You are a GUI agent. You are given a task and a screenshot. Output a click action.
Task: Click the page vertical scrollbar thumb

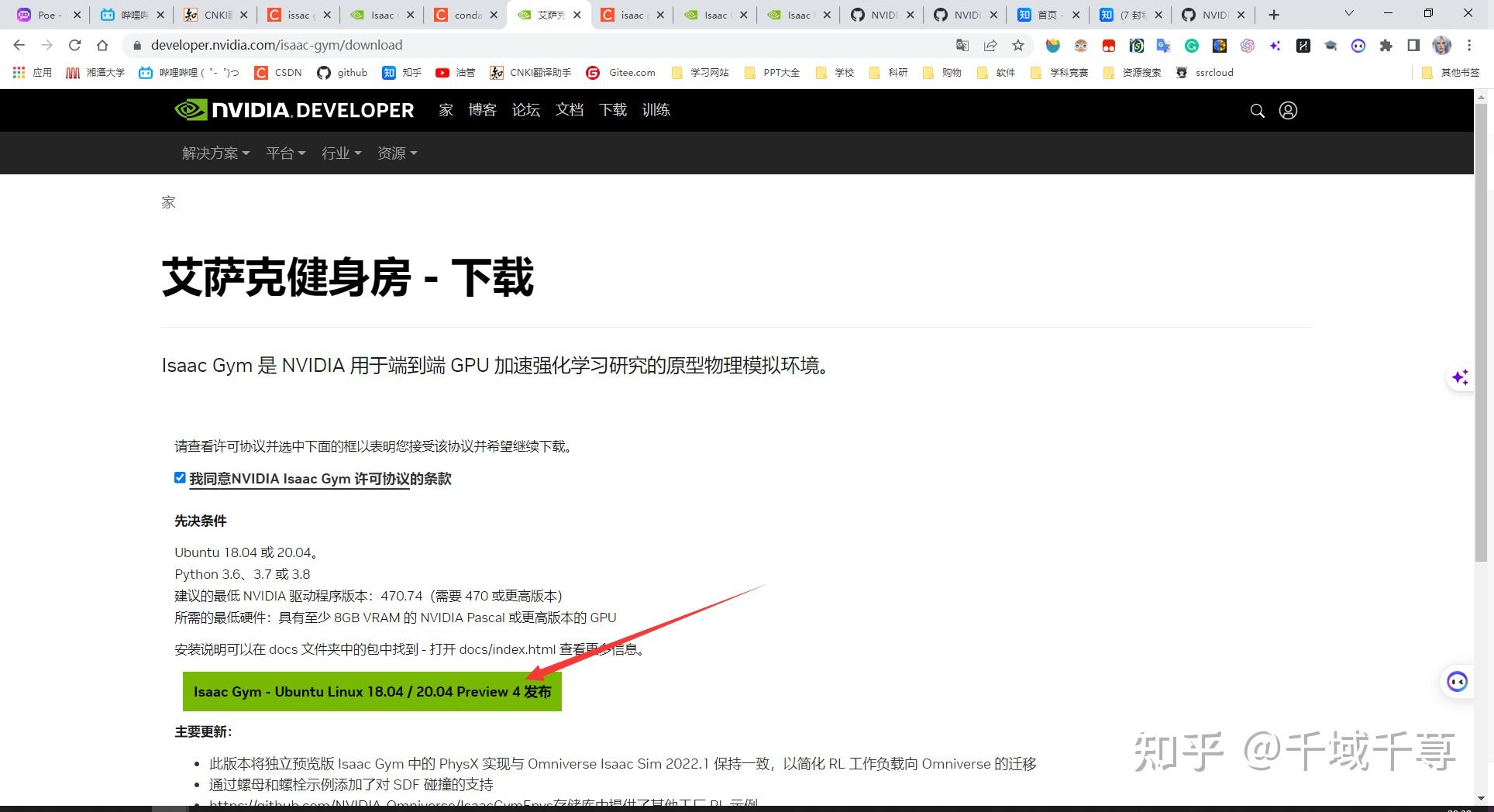point(1481,333)
